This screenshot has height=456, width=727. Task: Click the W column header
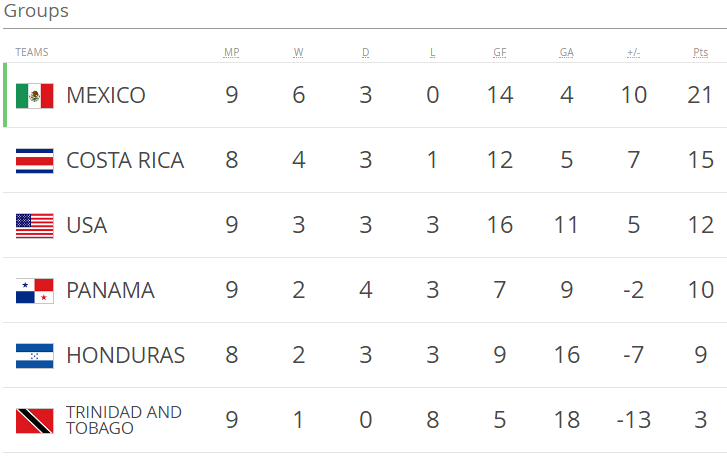pos(299,52)
